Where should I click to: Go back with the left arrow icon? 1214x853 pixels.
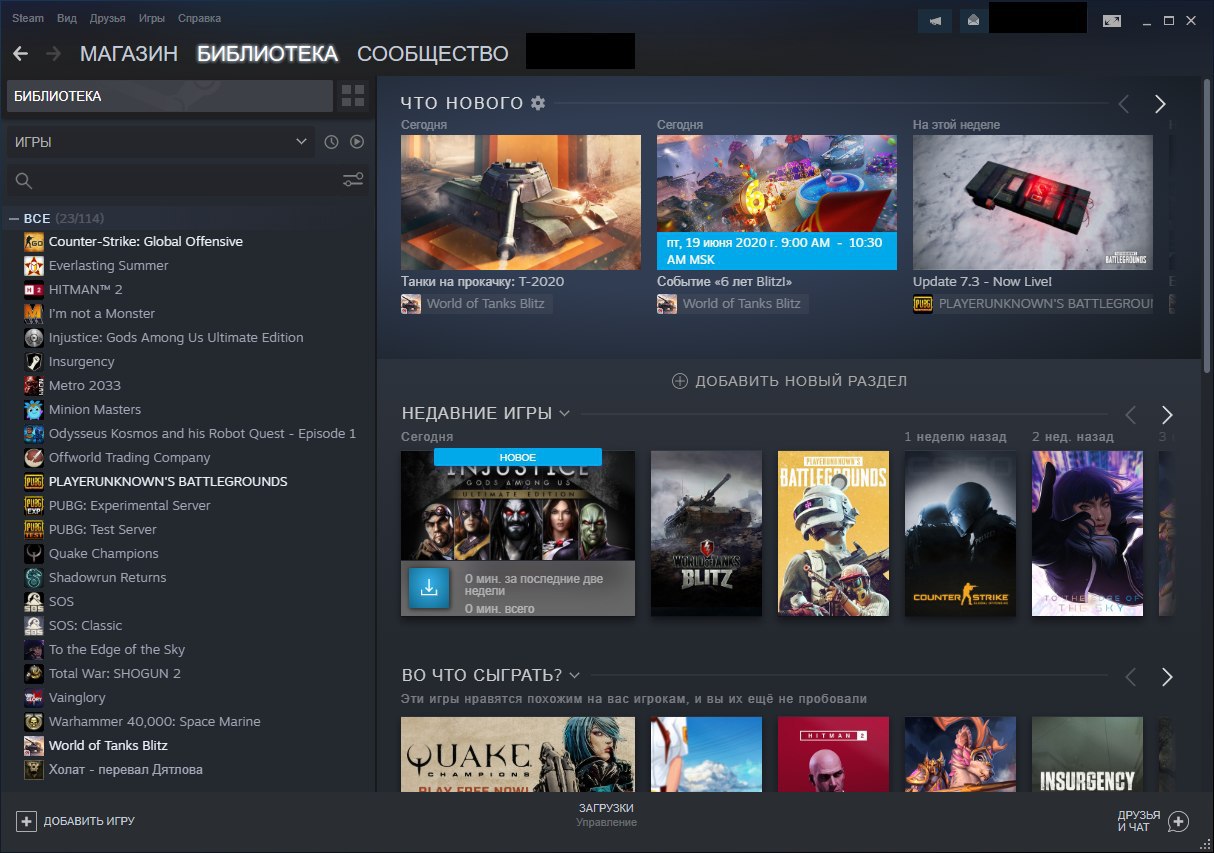coord(20,54)
